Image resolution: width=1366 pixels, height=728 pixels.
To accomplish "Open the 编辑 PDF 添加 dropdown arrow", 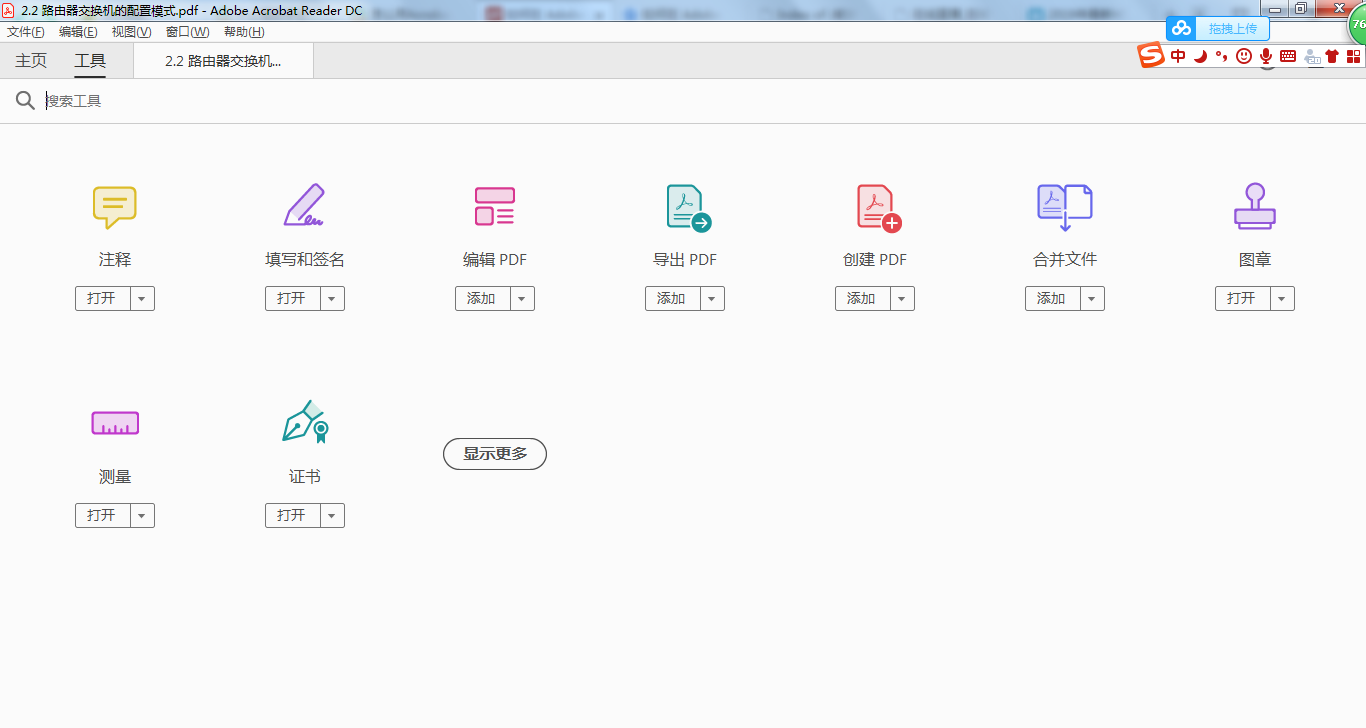I will click(522, 298).
